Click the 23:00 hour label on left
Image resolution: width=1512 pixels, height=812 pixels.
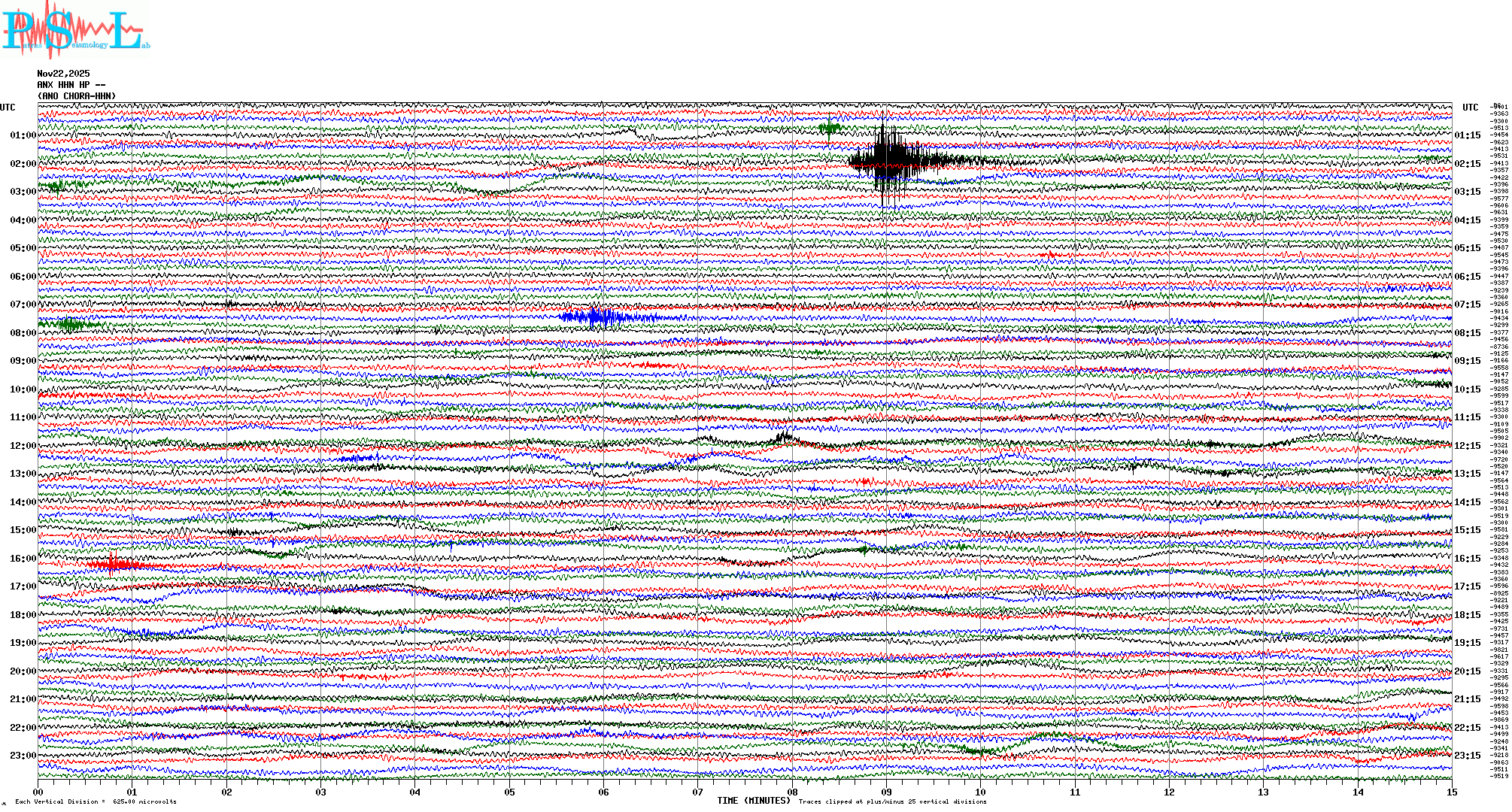tap(23, 756)
